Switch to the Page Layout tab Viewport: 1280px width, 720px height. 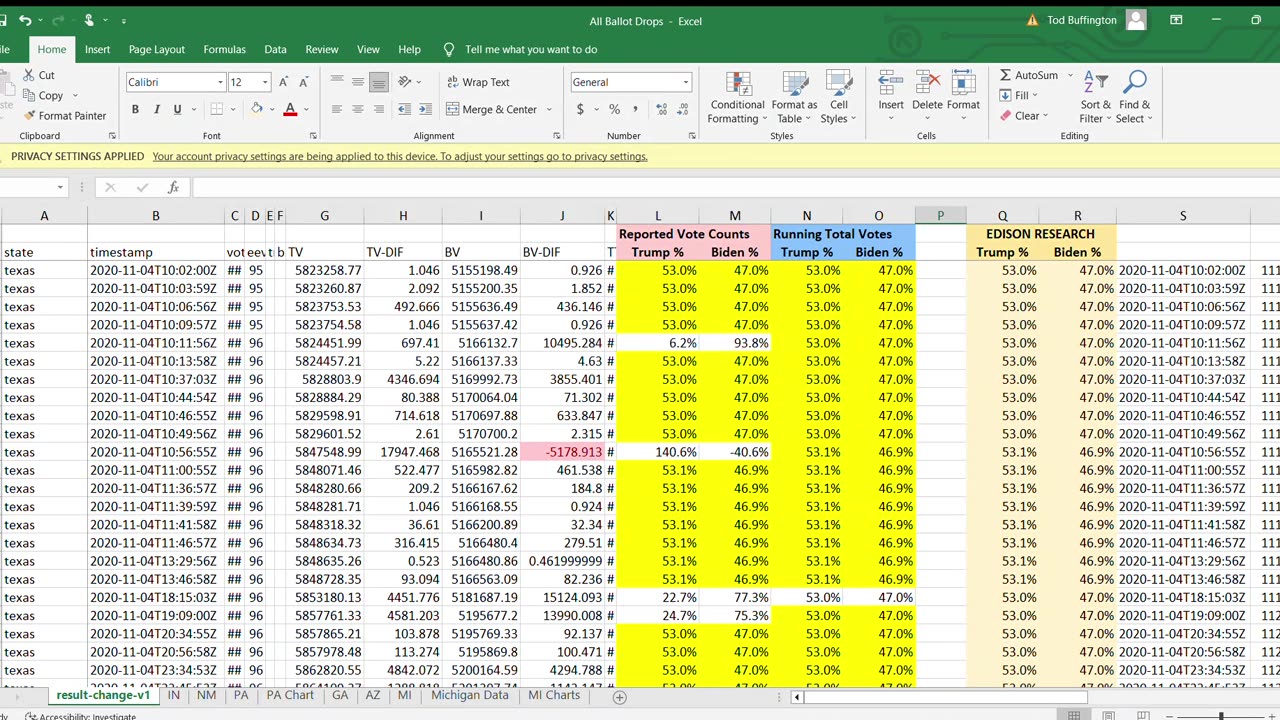click(157, 49)
